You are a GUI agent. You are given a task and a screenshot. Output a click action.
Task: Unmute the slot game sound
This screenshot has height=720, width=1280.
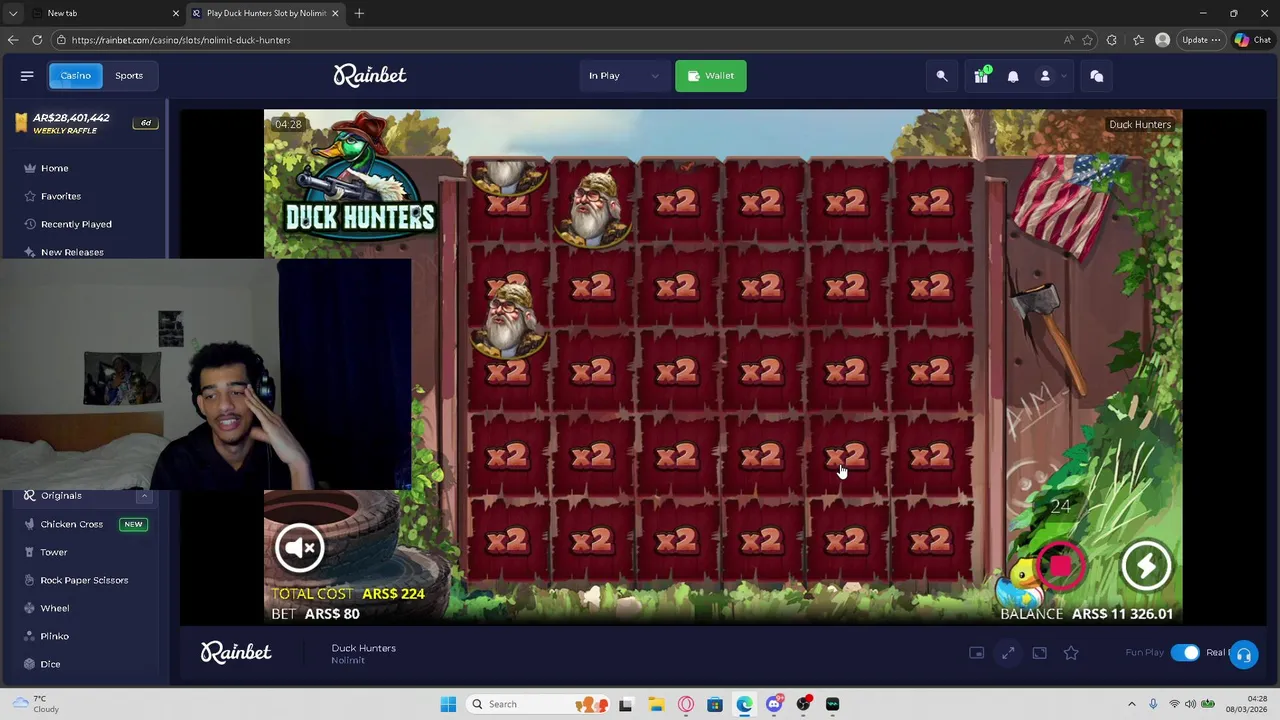[x=300, y=547]
